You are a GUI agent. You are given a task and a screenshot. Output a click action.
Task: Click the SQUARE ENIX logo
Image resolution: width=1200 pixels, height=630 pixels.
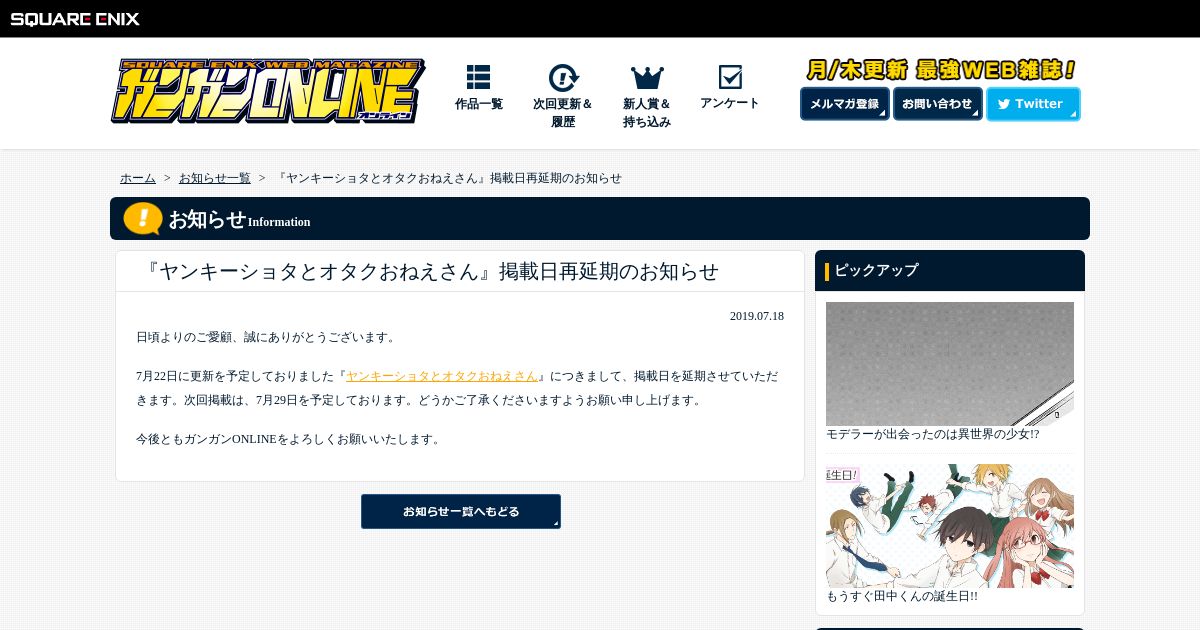click(x=75, y=18)
